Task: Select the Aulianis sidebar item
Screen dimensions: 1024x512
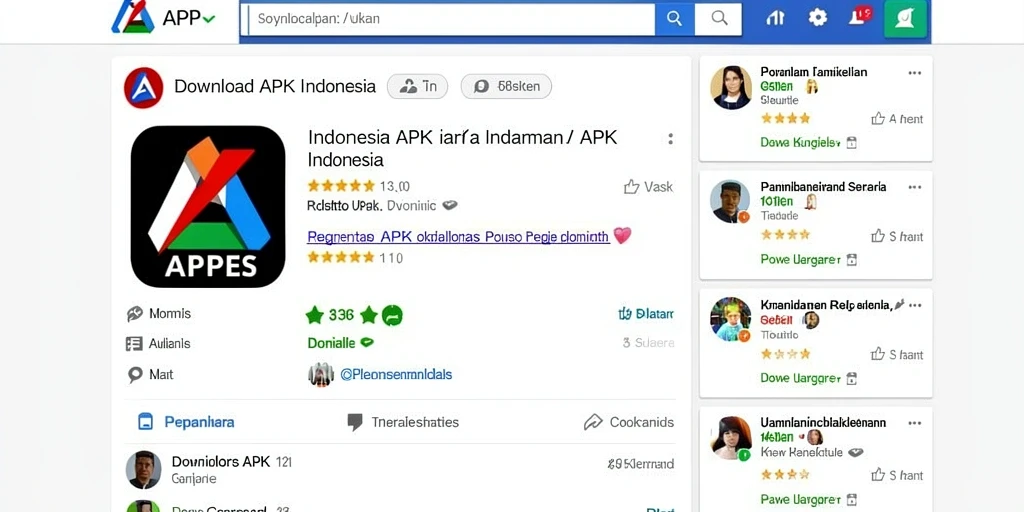Action: tap(157, 344)
